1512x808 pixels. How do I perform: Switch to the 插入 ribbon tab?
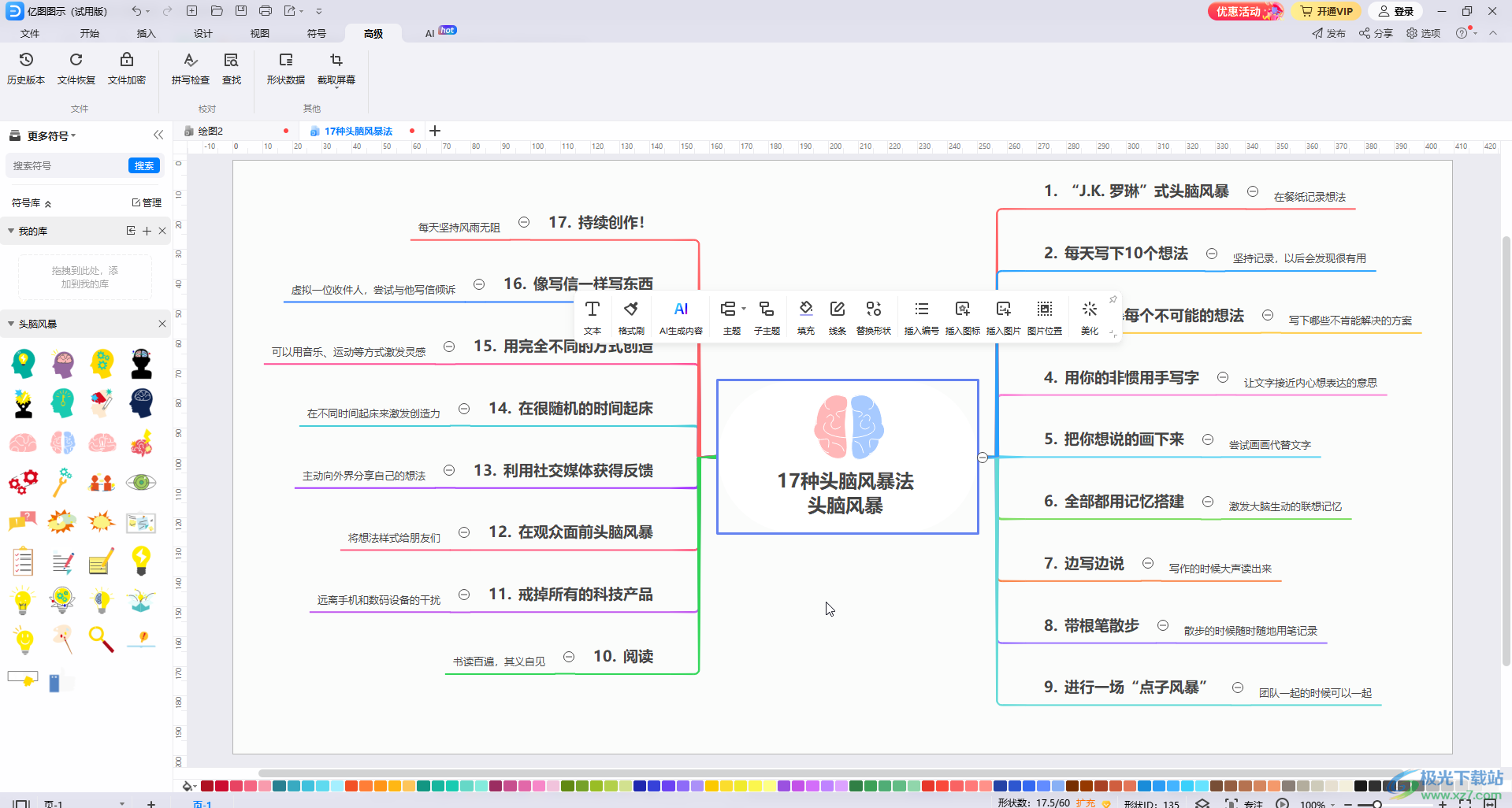pyautogui.click(x=147, y=33)
